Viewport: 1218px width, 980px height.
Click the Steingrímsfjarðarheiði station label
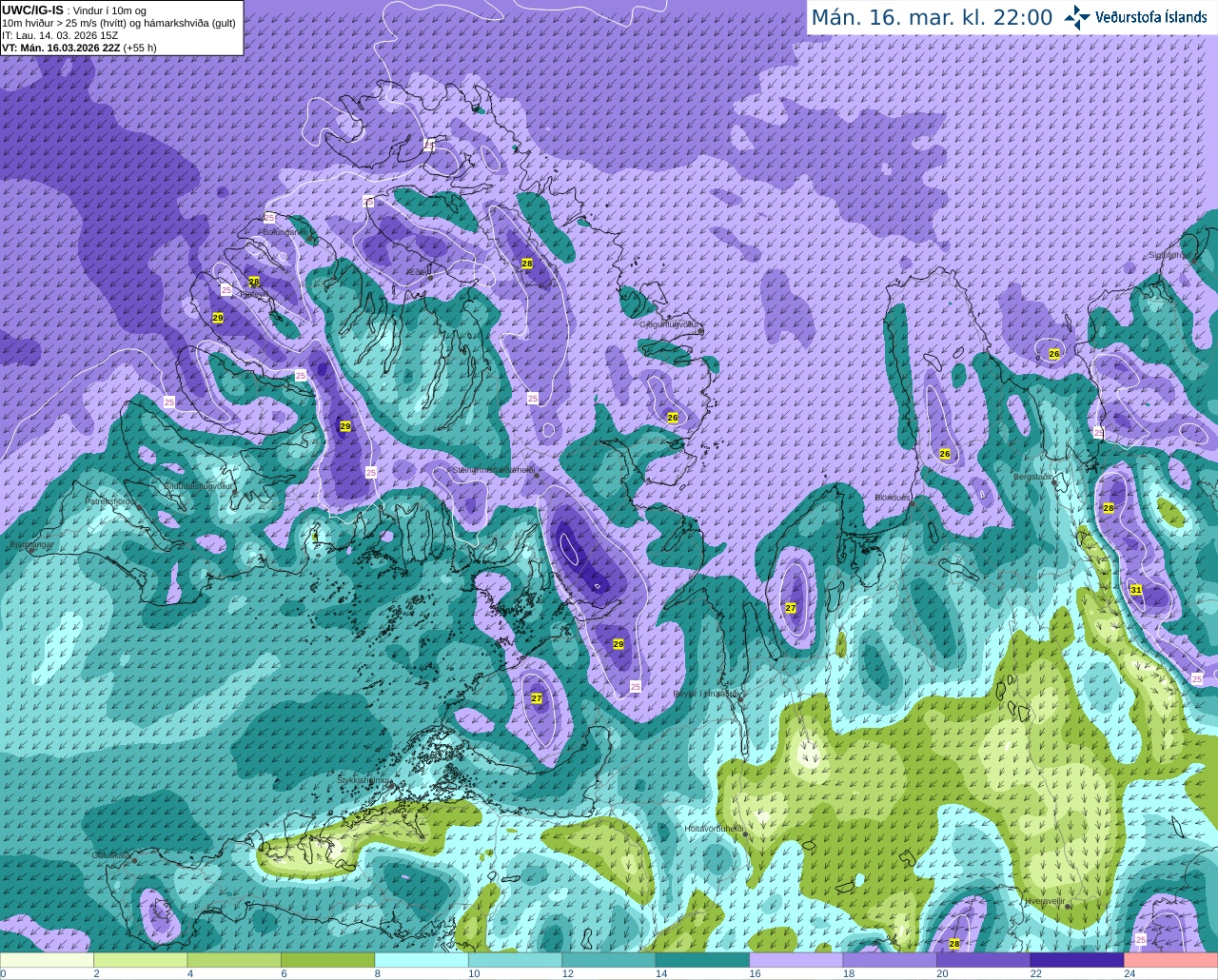click(x=493, y=470)
